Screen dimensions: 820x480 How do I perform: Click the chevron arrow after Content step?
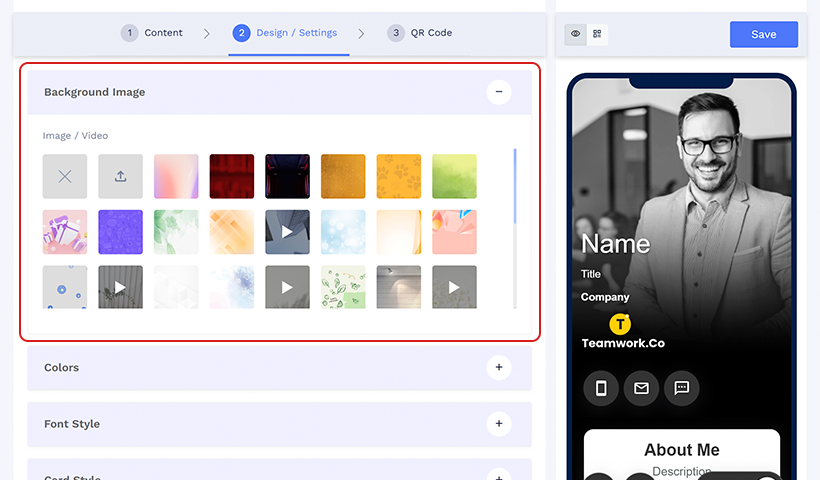coord(207,33)
